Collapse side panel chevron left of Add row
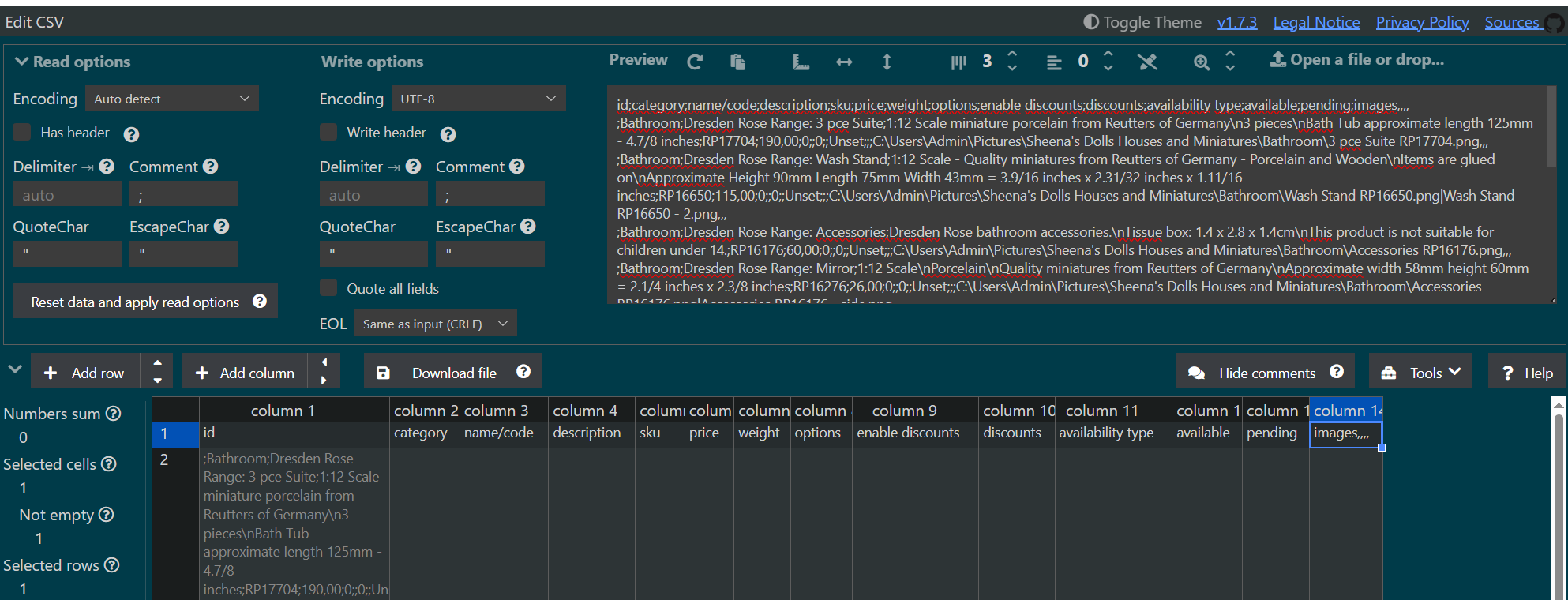This screenshot has width=1568, height=600. [14, 369]
